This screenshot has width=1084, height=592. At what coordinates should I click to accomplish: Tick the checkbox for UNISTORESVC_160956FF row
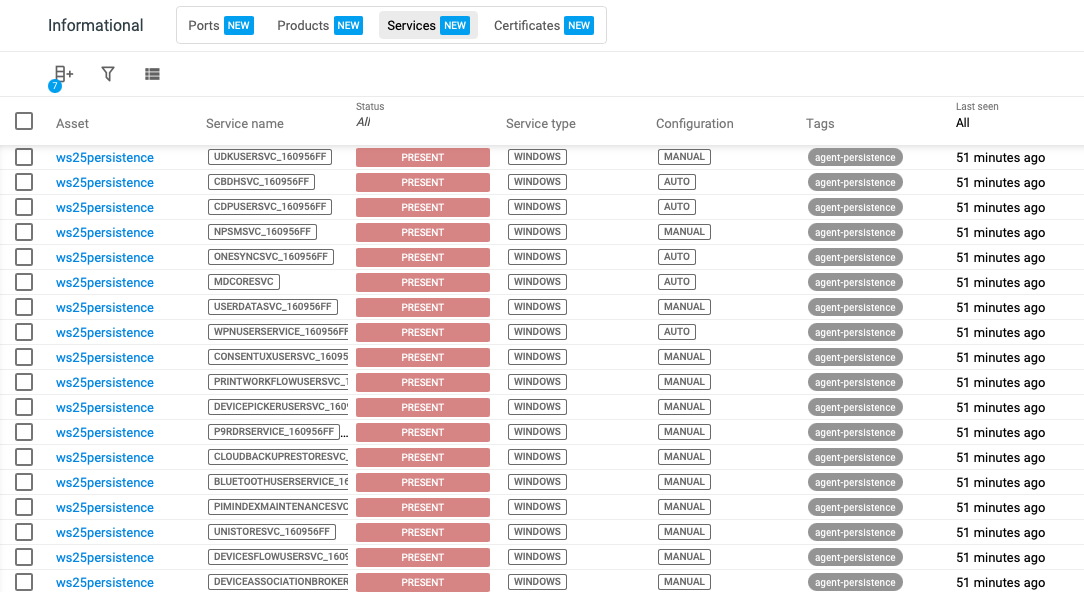(24, 532)
